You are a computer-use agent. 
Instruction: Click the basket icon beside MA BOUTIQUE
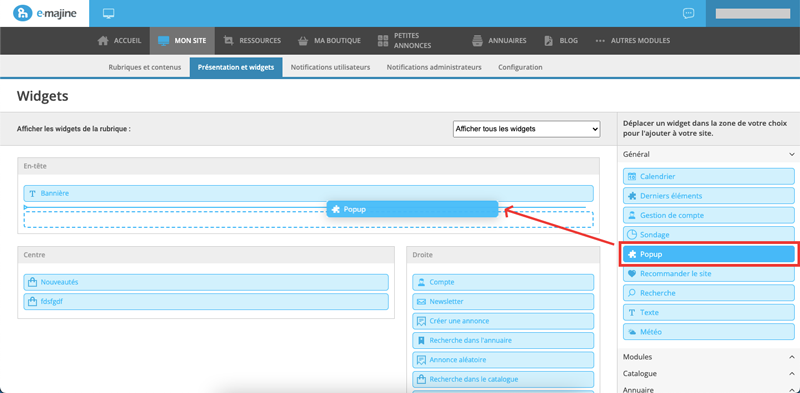click(303, 40)
